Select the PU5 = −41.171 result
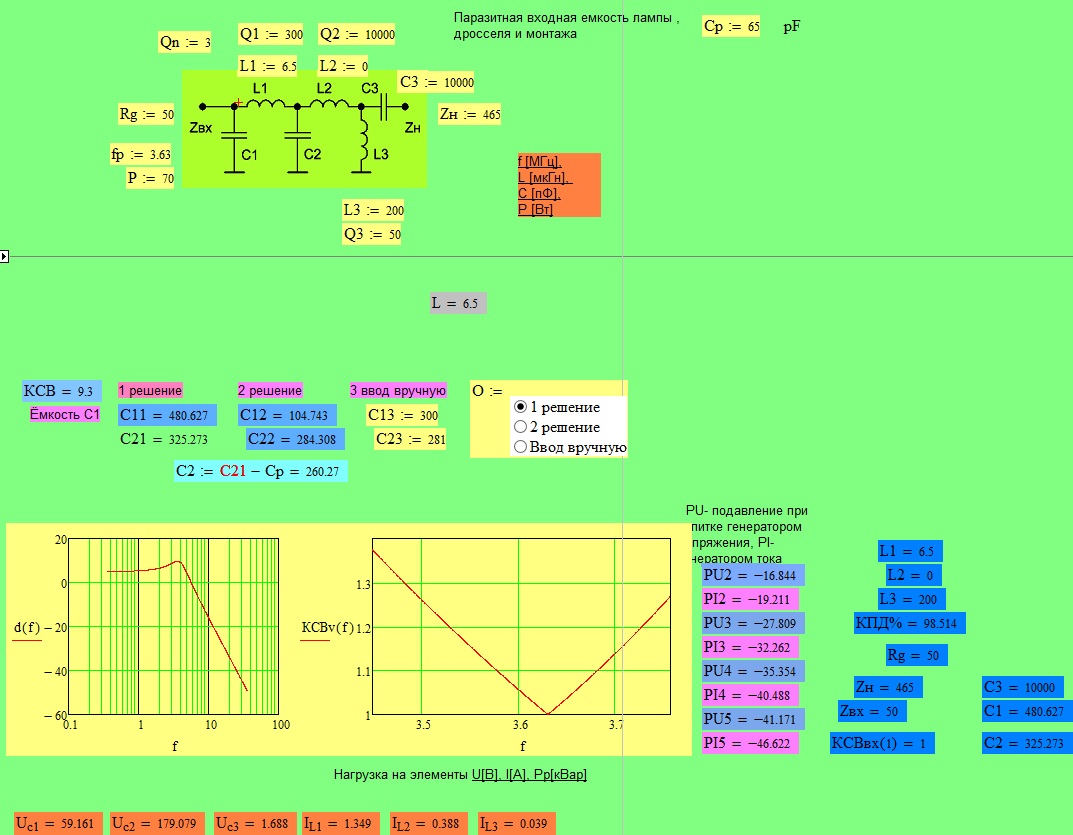Screen dimensions: 1073x835 pyautogui.click(x=753, y=719)
